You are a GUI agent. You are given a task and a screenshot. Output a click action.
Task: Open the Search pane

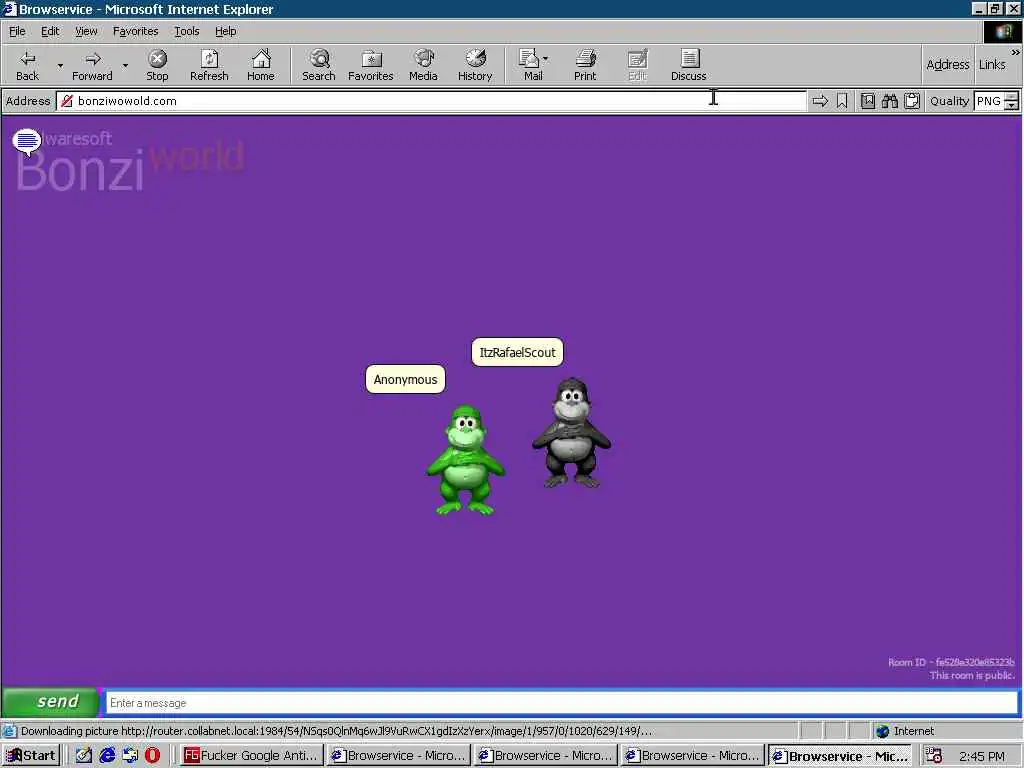(319, 65)
